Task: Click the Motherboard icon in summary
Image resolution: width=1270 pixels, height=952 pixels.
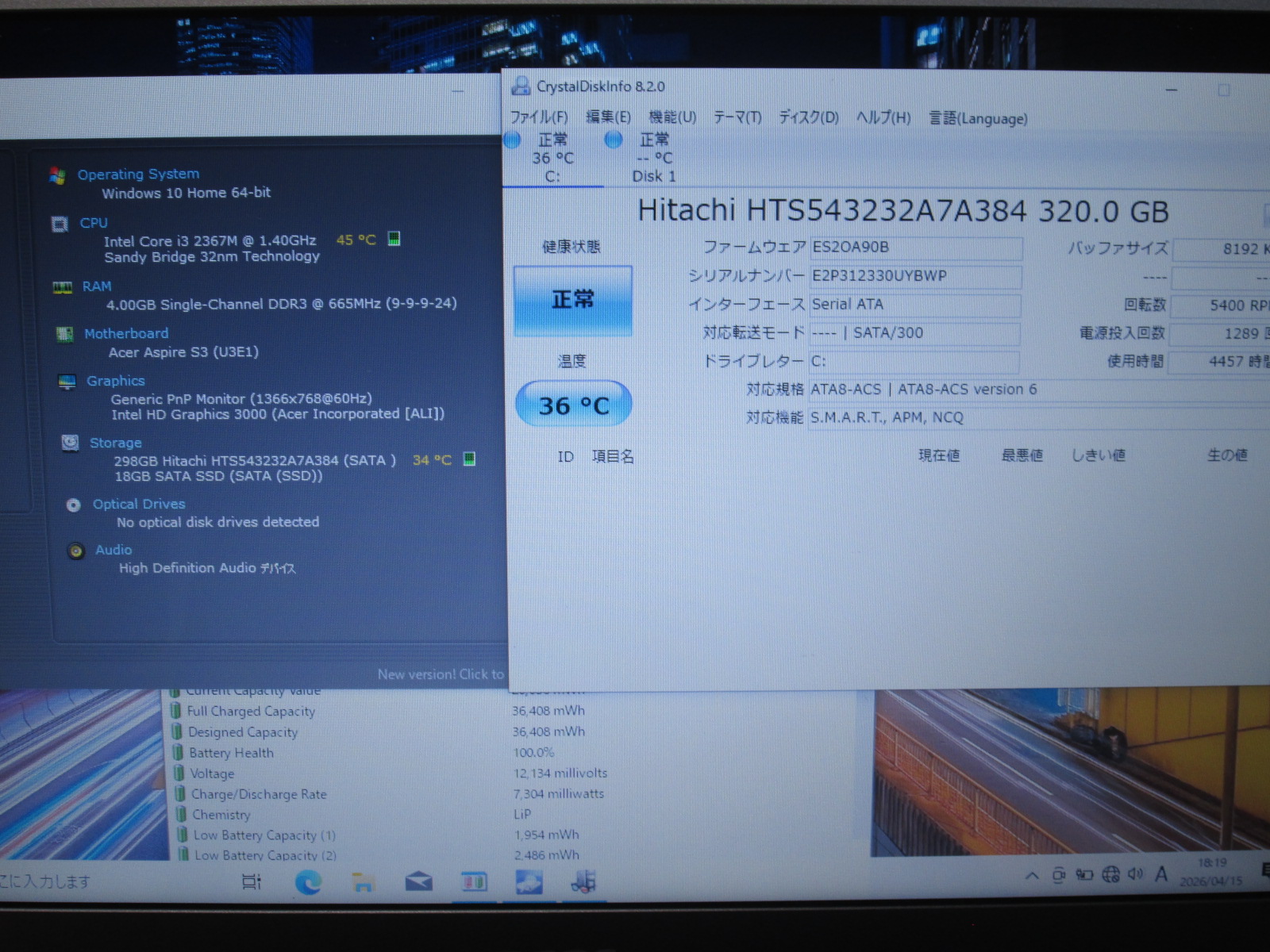Action: [x=65, y=334]
